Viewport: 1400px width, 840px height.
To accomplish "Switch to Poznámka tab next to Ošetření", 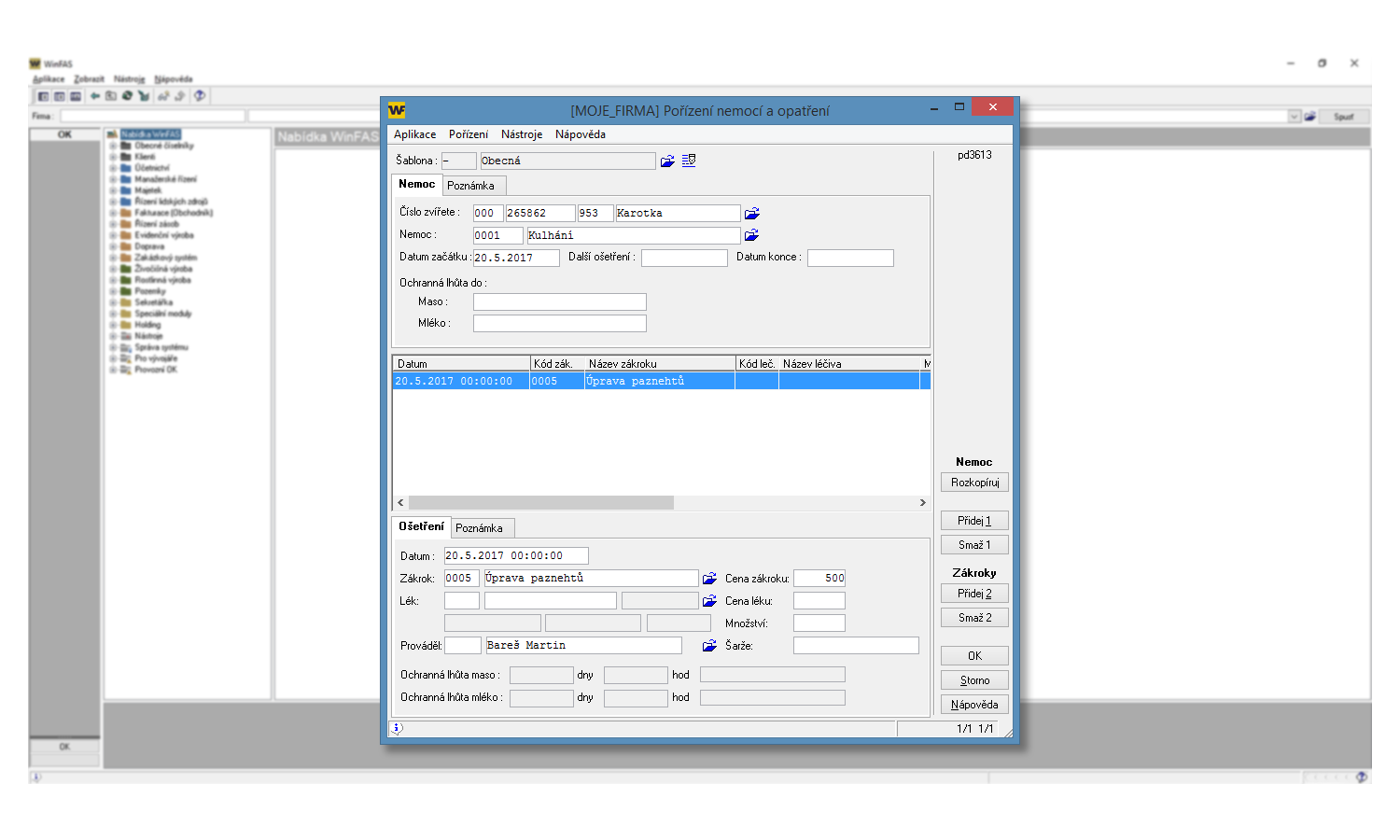I will click(x=479, y=528).
